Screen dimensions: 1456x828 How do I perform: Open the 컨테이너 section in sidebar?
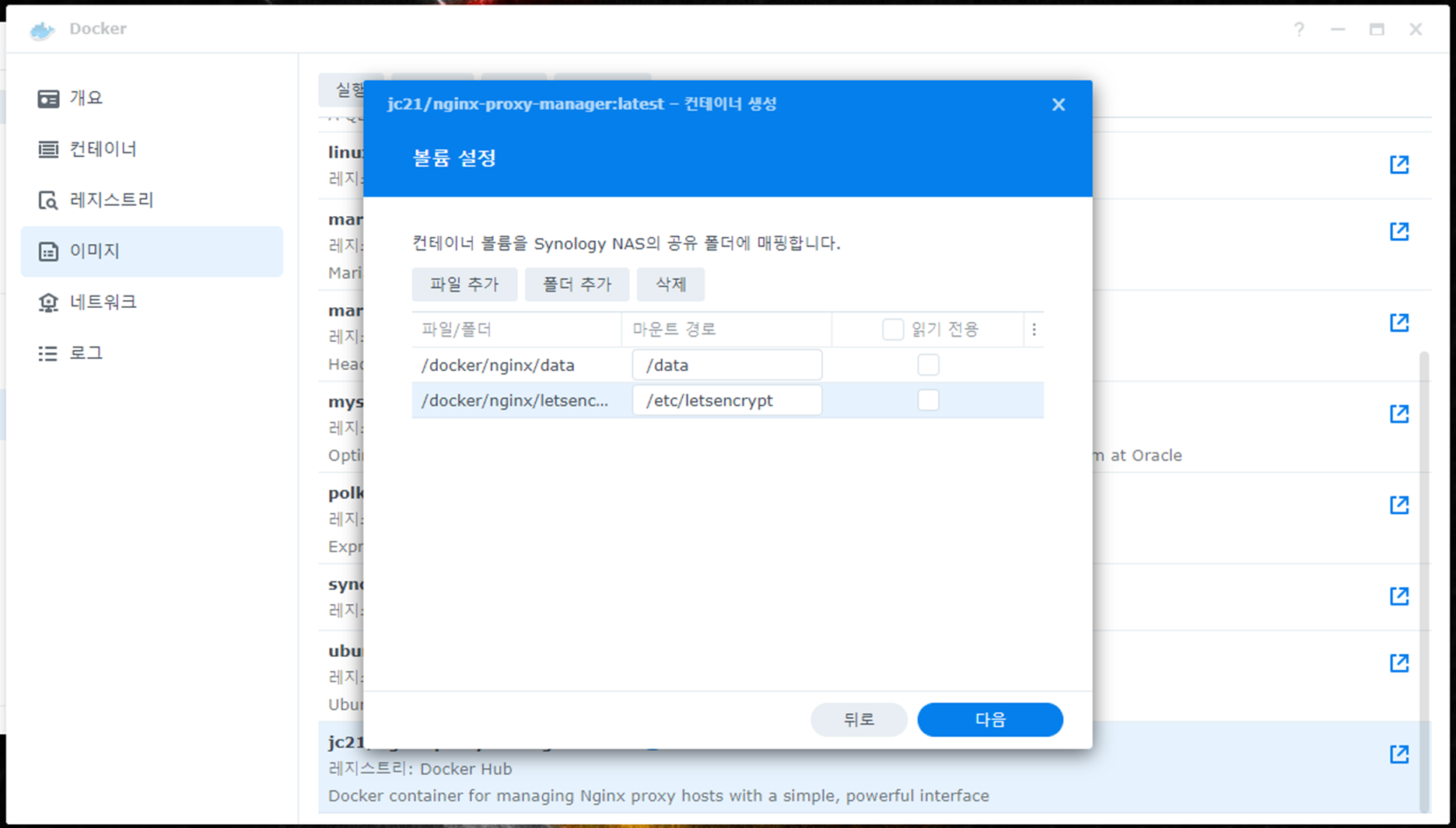152,149
